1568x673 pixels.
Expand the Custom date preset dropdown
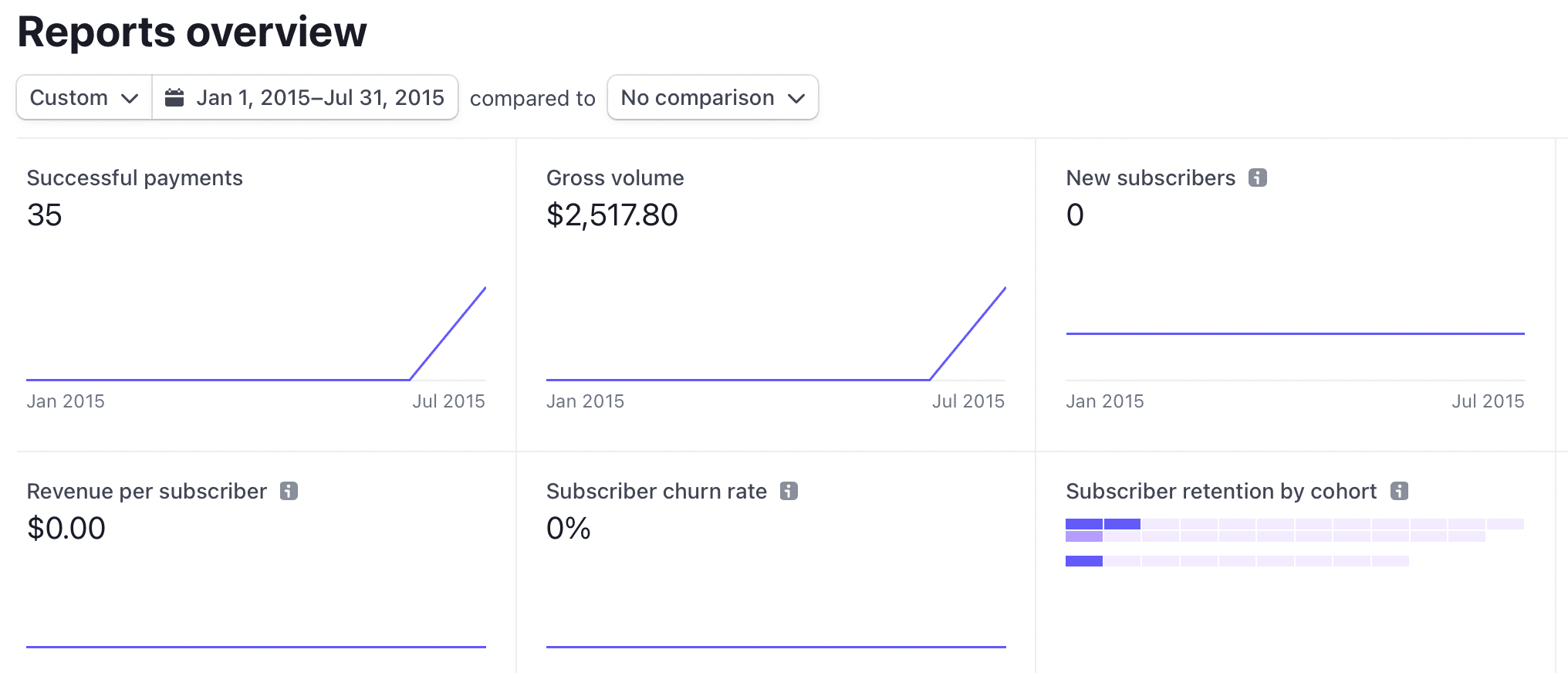[84, 97]
